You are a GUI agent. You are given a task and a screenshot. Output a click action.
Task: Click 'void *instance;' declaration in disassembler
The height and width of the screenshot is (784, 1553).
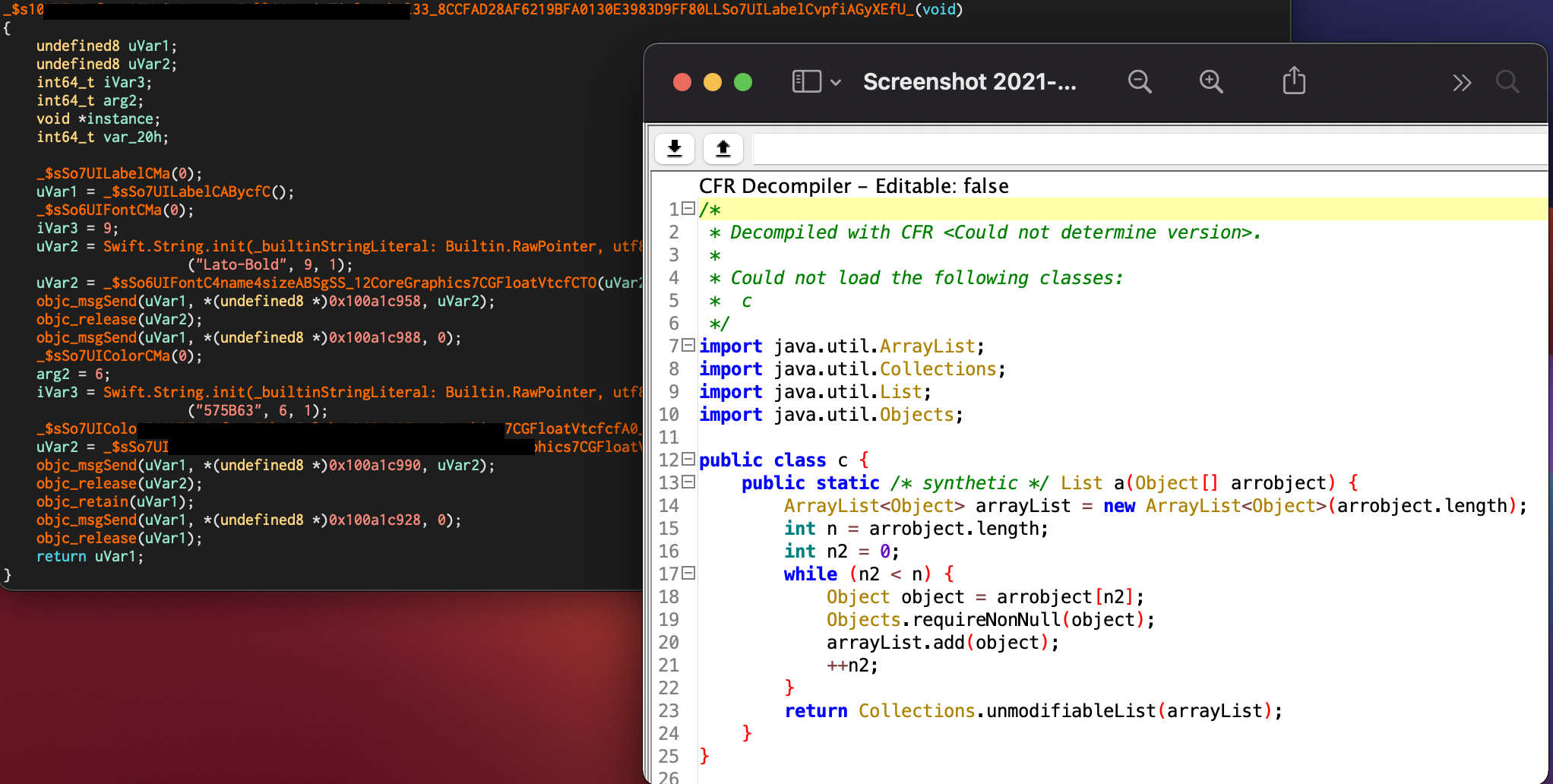99,119
